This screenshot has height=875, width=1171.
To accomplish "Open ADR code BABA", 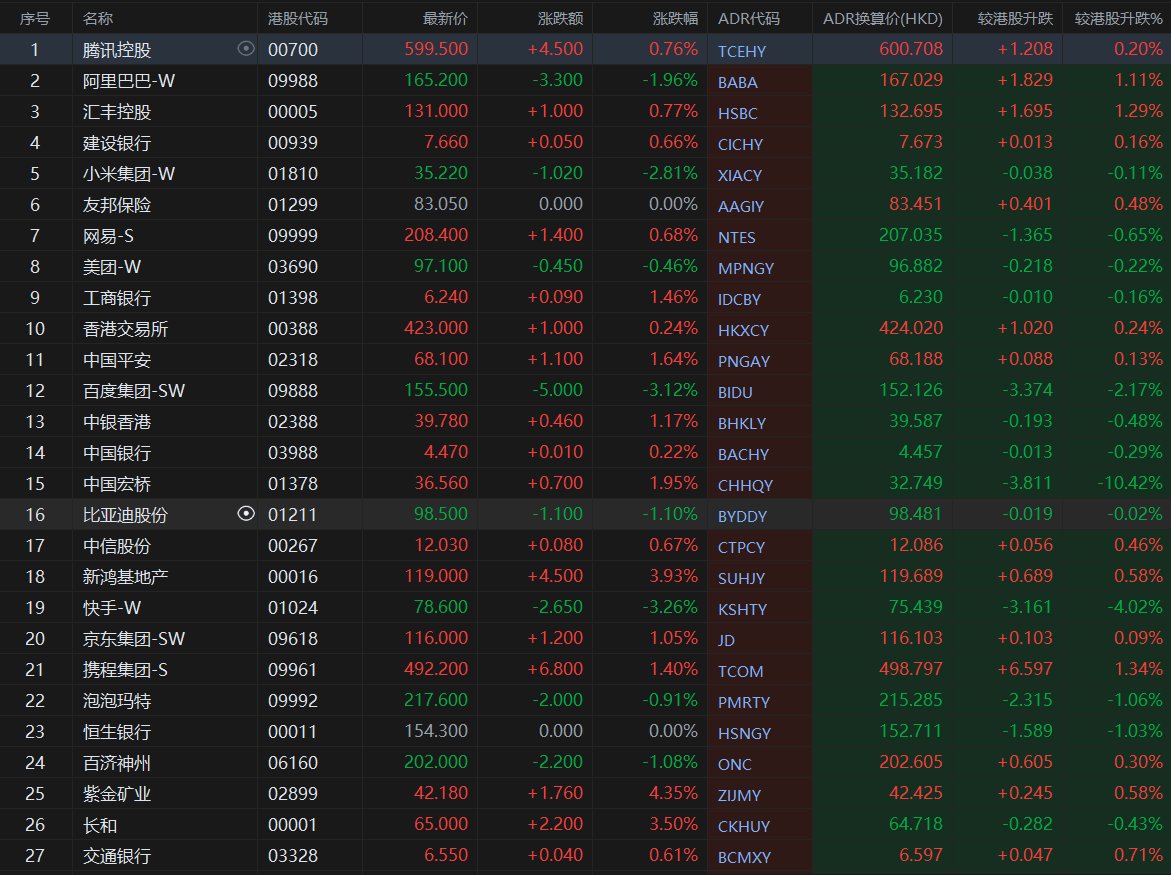I will (737, 82).
